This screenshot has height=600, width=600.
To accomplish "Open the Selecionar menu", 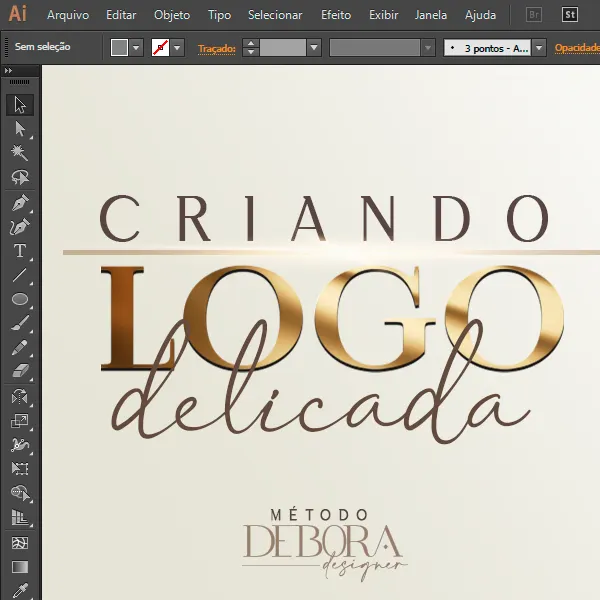I will pyautogui.click(x=275, y=15).
